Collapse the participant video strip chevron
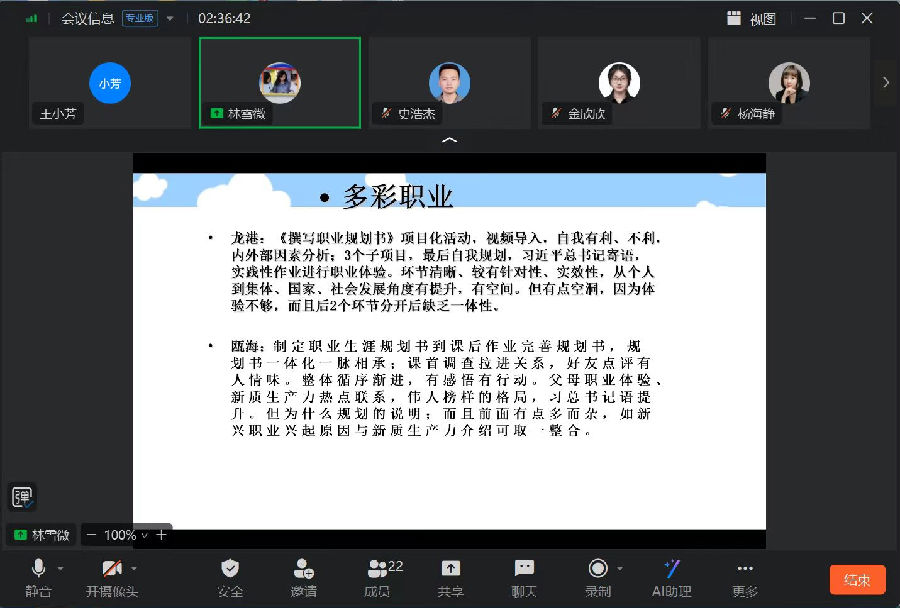The image size is (900, 608). coord(449,141)
